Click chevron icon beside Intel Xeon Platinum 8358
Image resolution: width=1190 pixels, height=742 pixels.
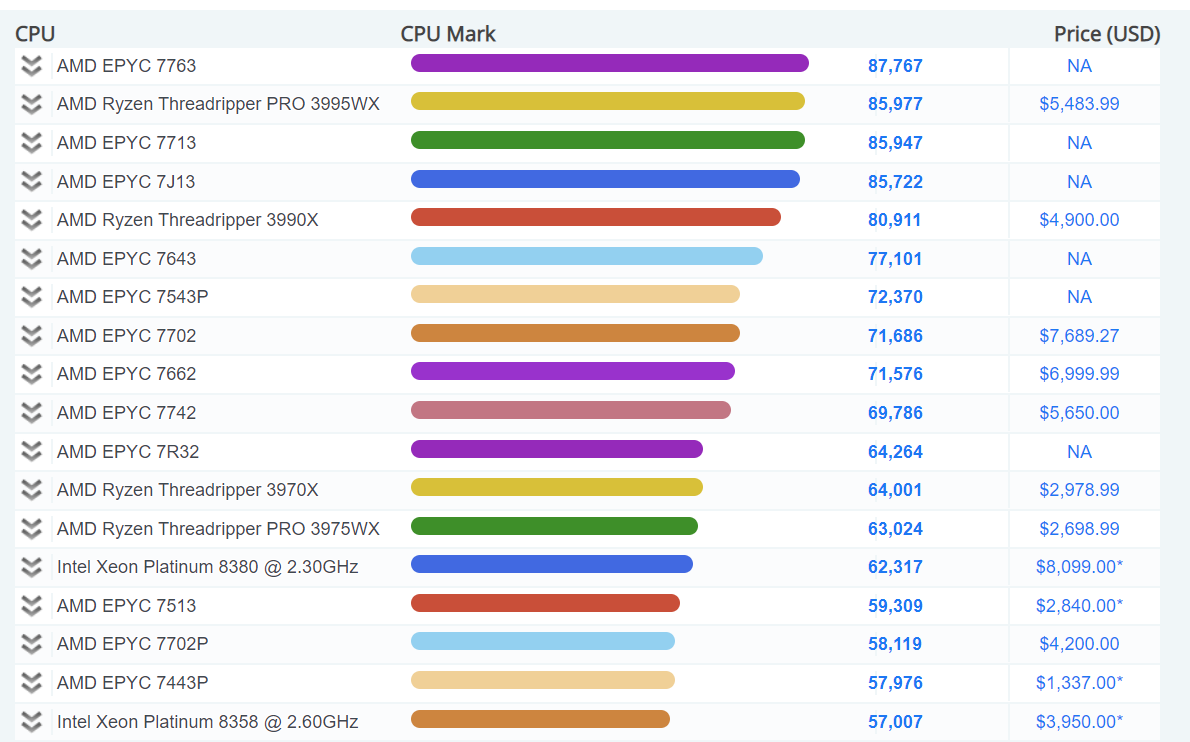point(32,722)
